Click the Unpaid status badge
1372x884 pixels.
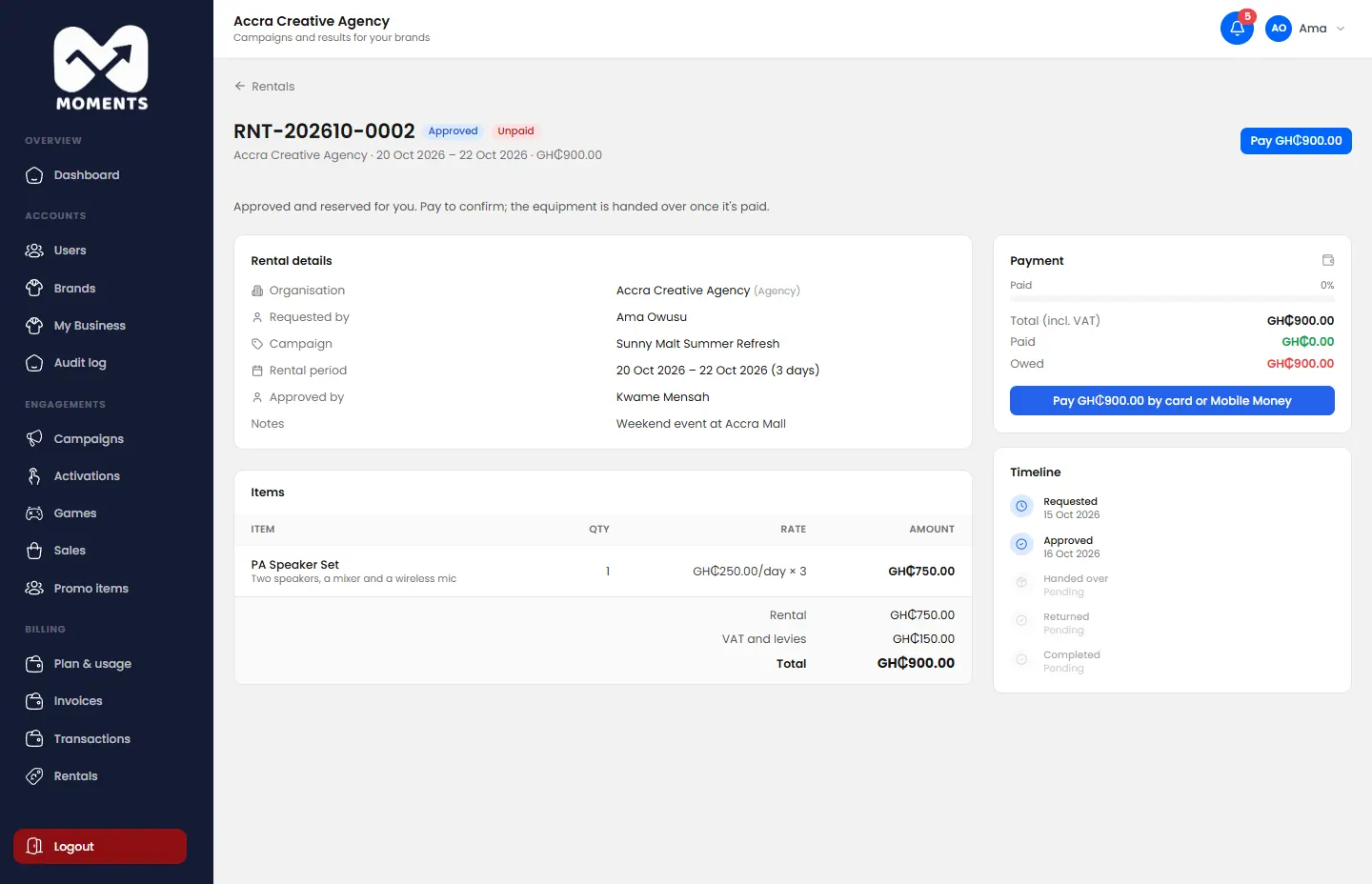point(515,131)
